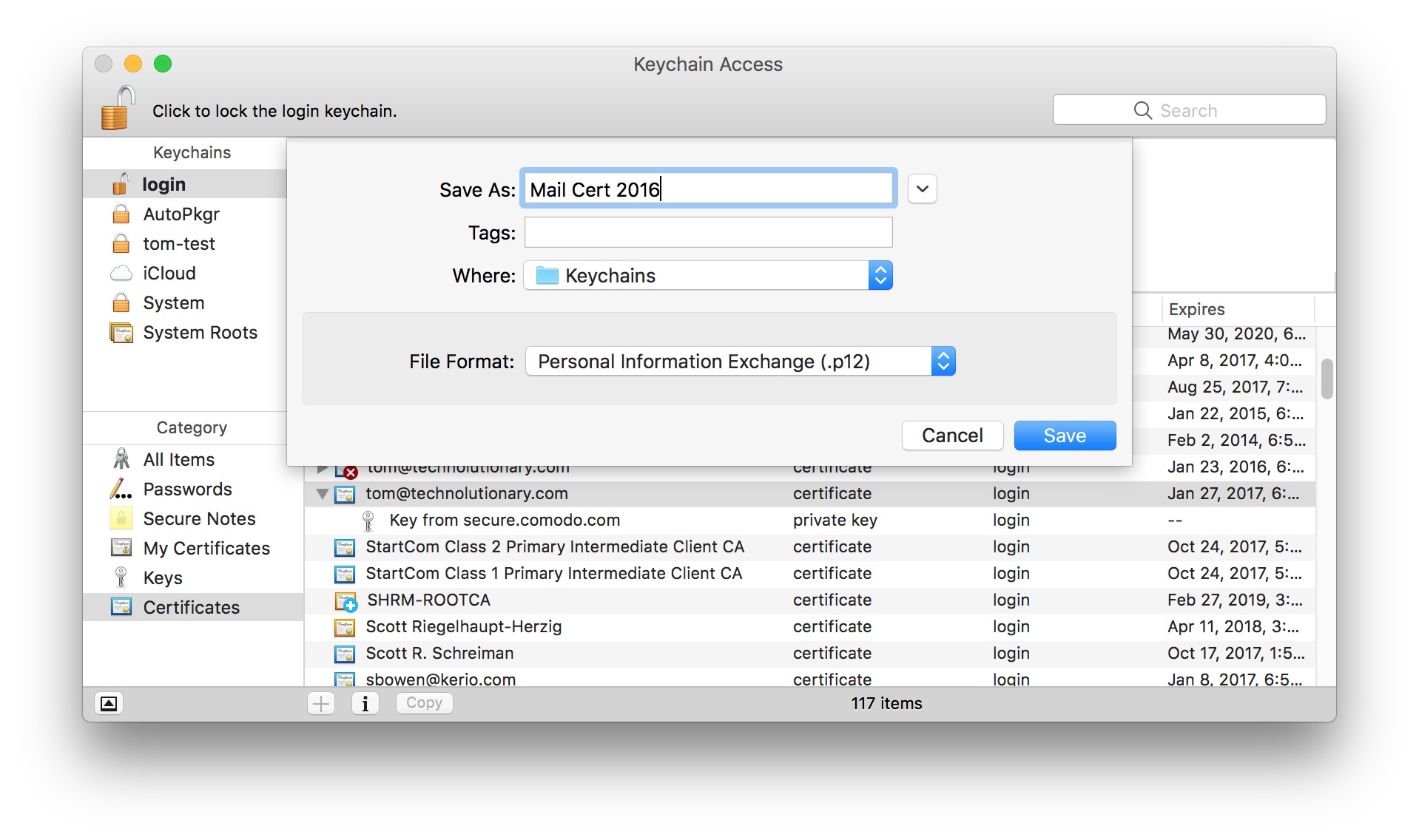Image resolution: width=1419 pixels, height=840 pixels.
Task: Open the My Certificates category
Action: click(x=206, y=549)
